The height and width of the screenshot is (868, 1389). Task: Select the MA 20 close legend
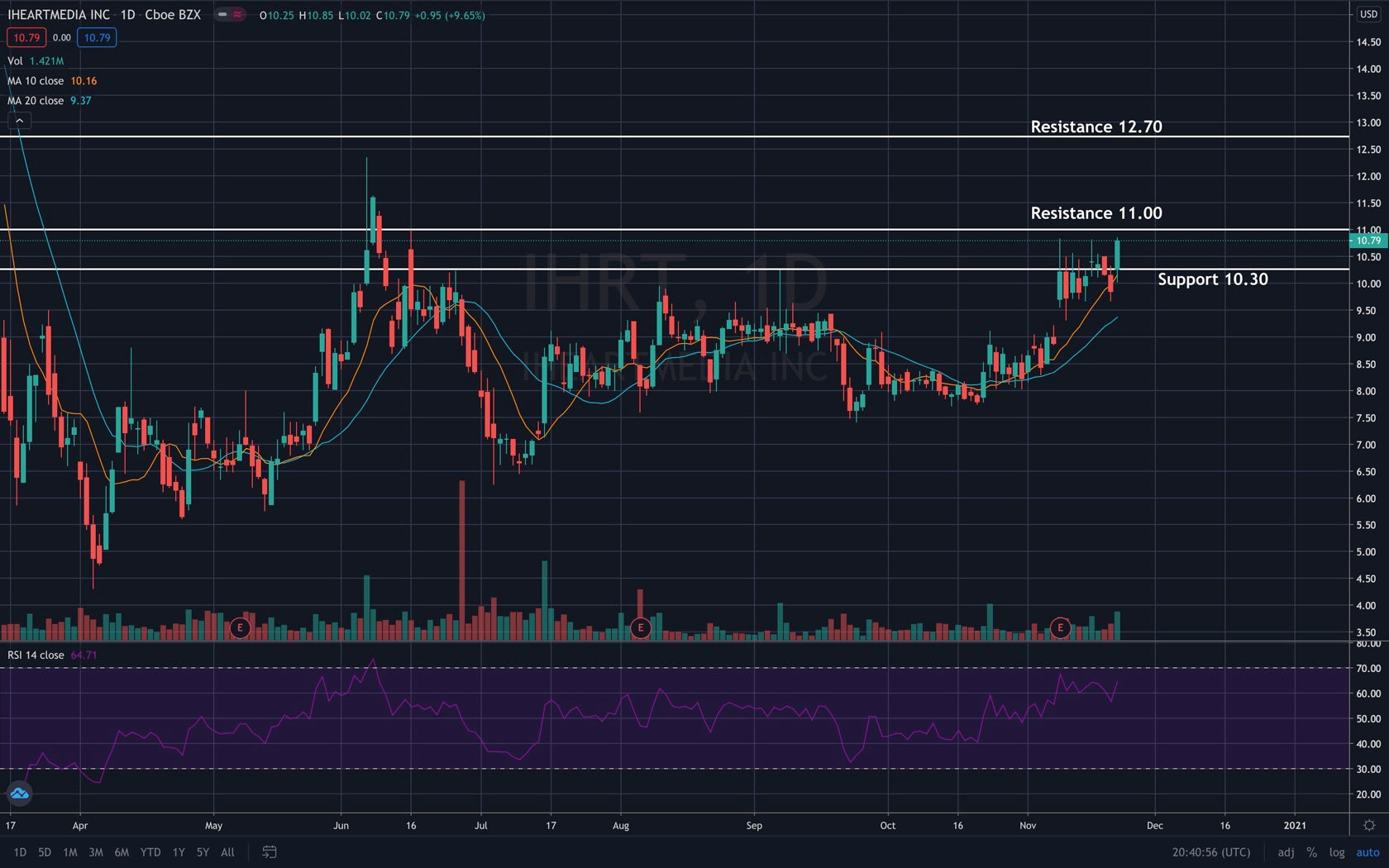[50, 101]
